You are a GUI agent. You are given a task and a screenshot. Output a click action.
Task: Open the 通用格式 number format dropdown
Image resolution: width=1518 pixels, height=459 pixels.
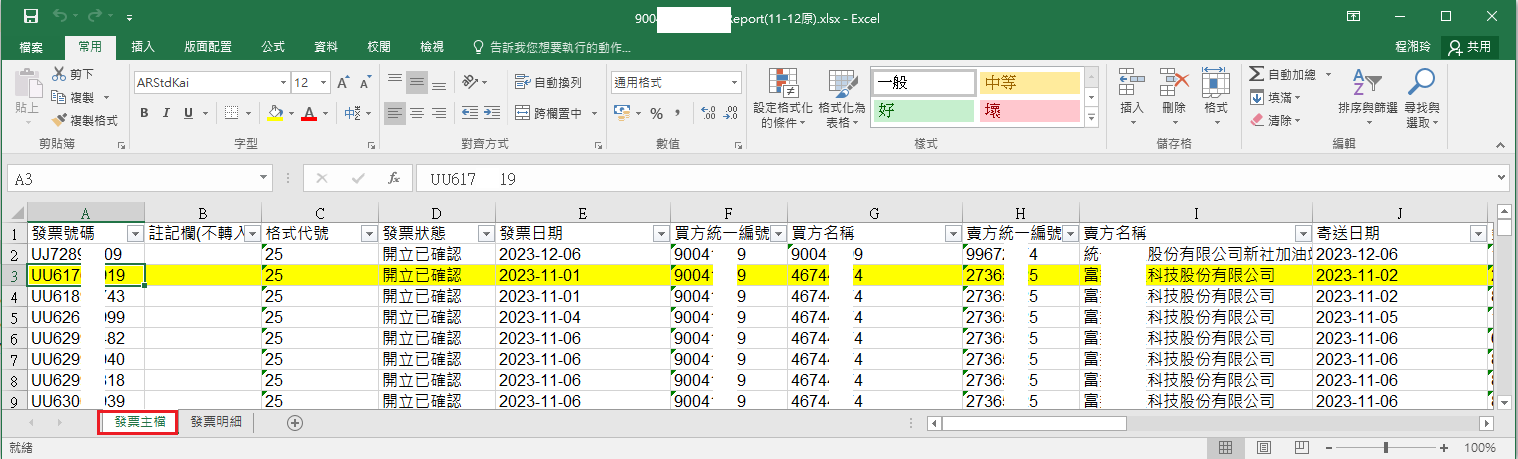tap(735, 82)
